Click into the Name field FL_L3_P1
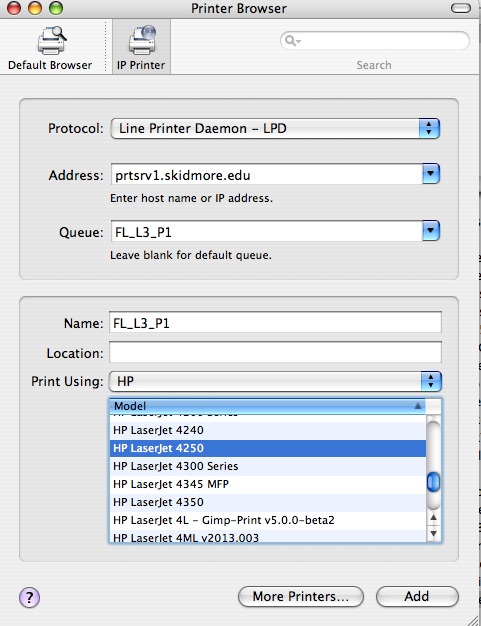Image resolution: width=481 pixels, height=626 pixels. point(275,323)
